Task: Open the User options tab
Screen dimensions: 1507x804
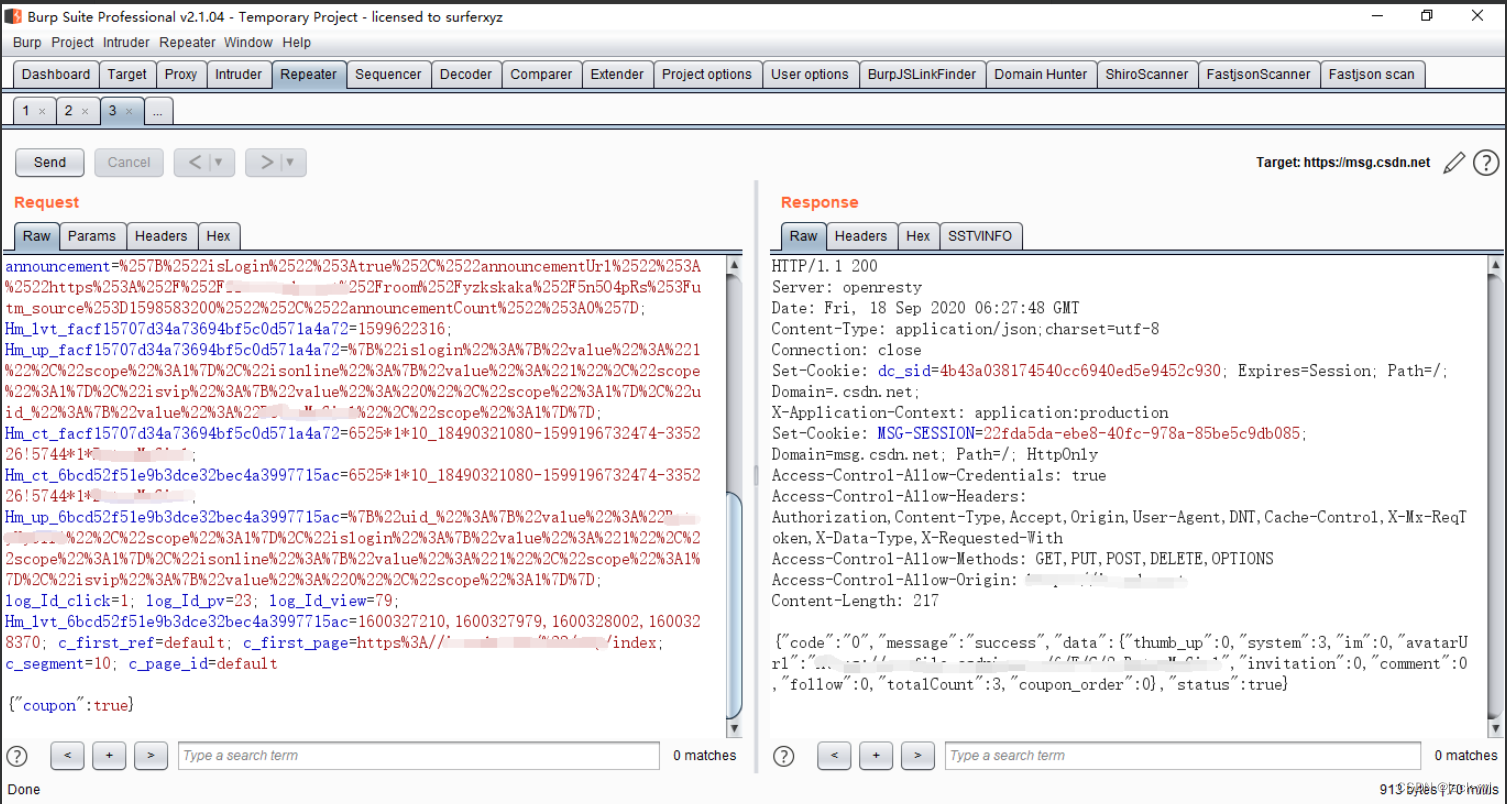Action: tap(810, 74)
